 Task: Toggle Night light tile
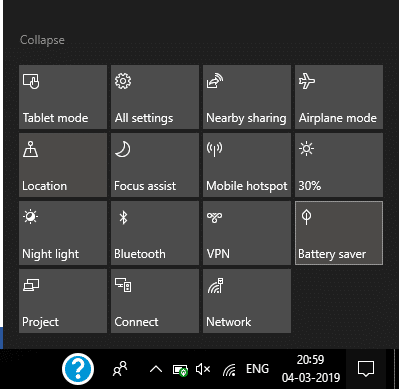coord(63,233)
